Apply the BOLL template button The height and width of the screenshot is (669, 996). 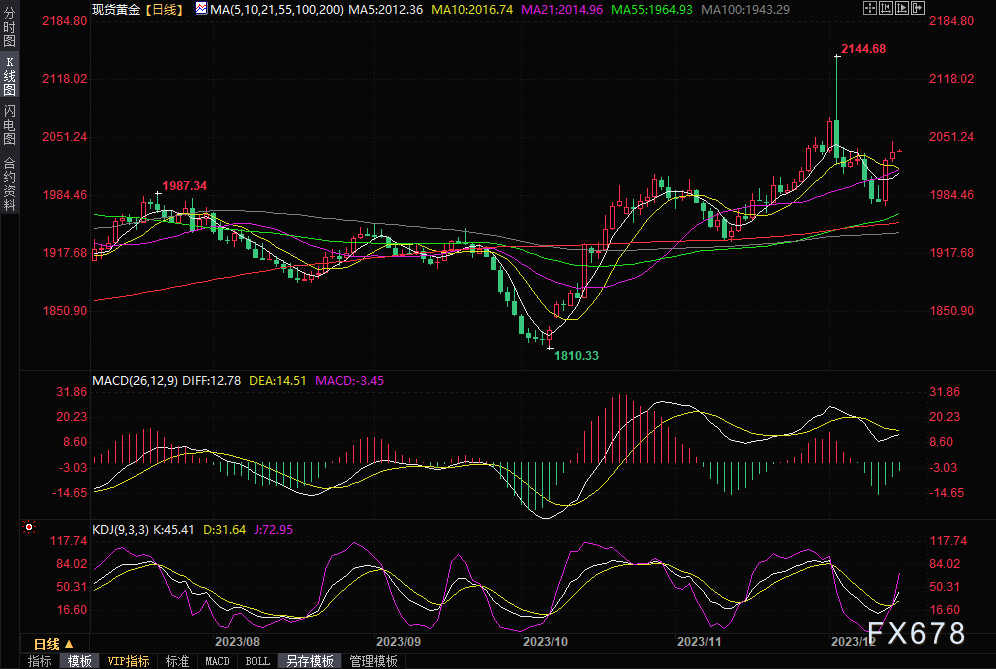click(257, 661)
